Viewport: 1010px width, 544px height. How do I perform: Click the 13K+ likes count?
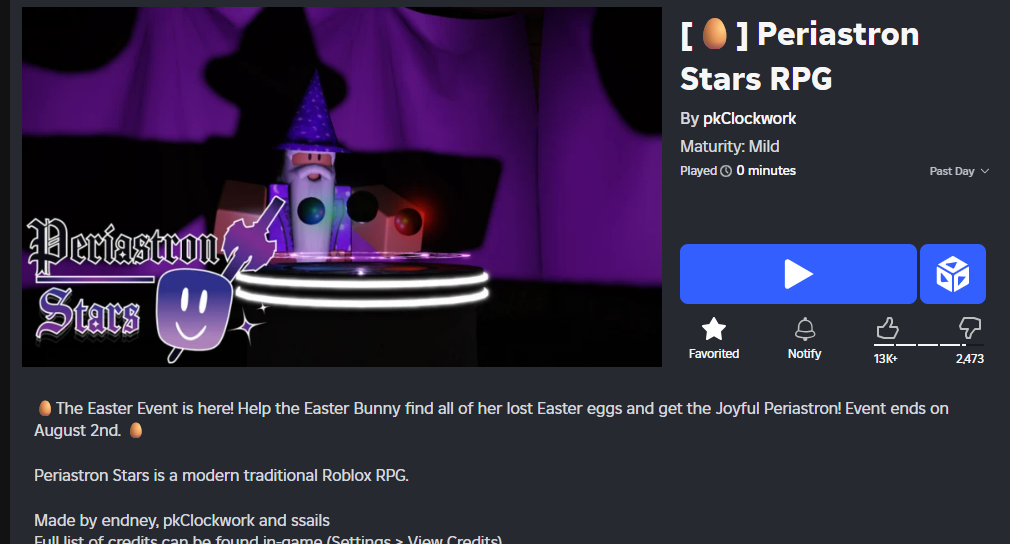(886, 359)
